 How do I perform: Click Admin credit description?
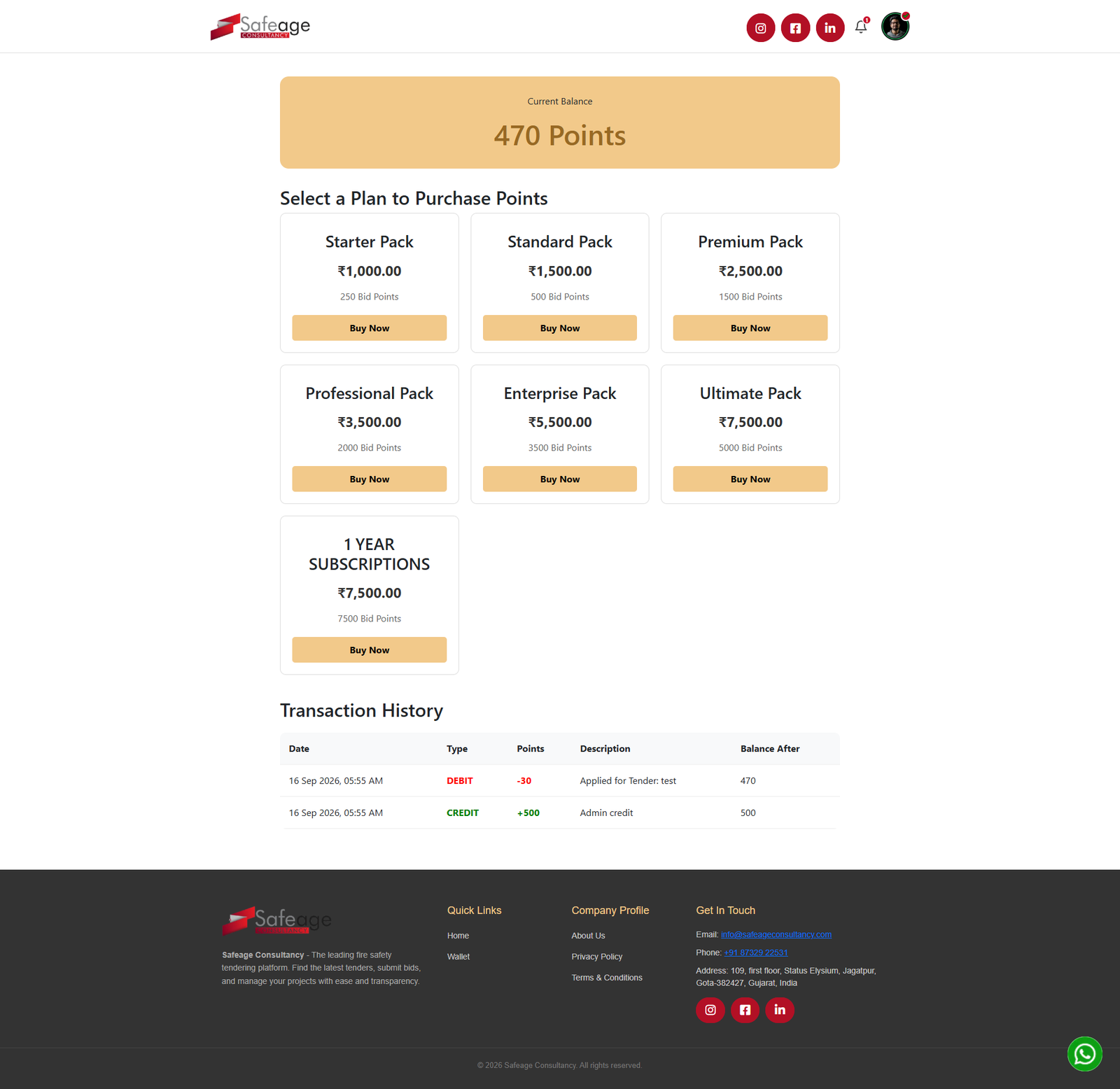click(606, 813)
